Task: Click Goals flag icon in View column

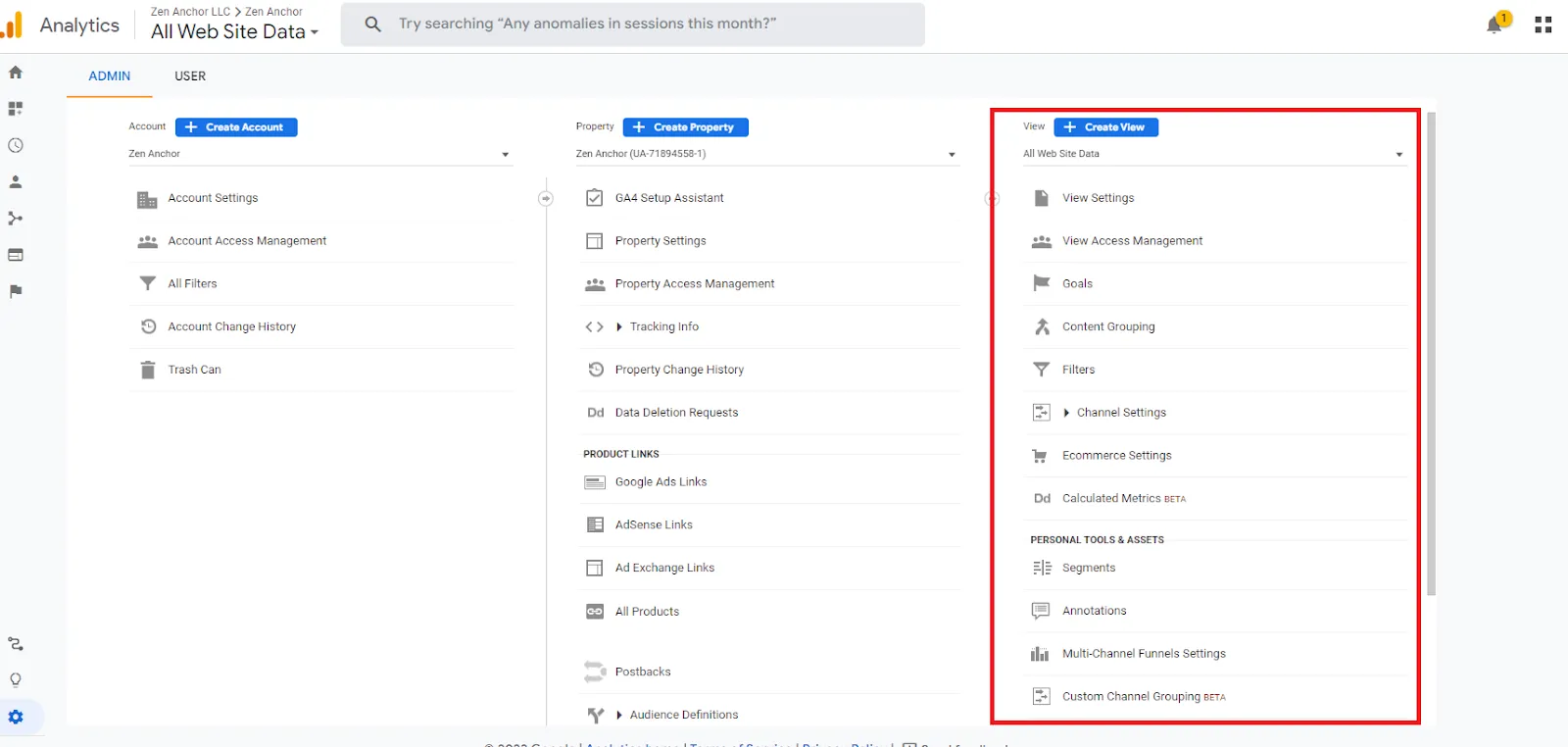Action: (1041, 283)
